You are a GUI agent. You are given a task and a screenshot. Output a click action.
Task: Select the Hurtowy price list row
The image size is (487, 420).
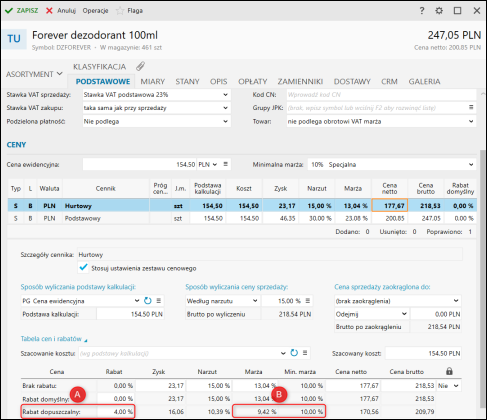tap(242, 206)
